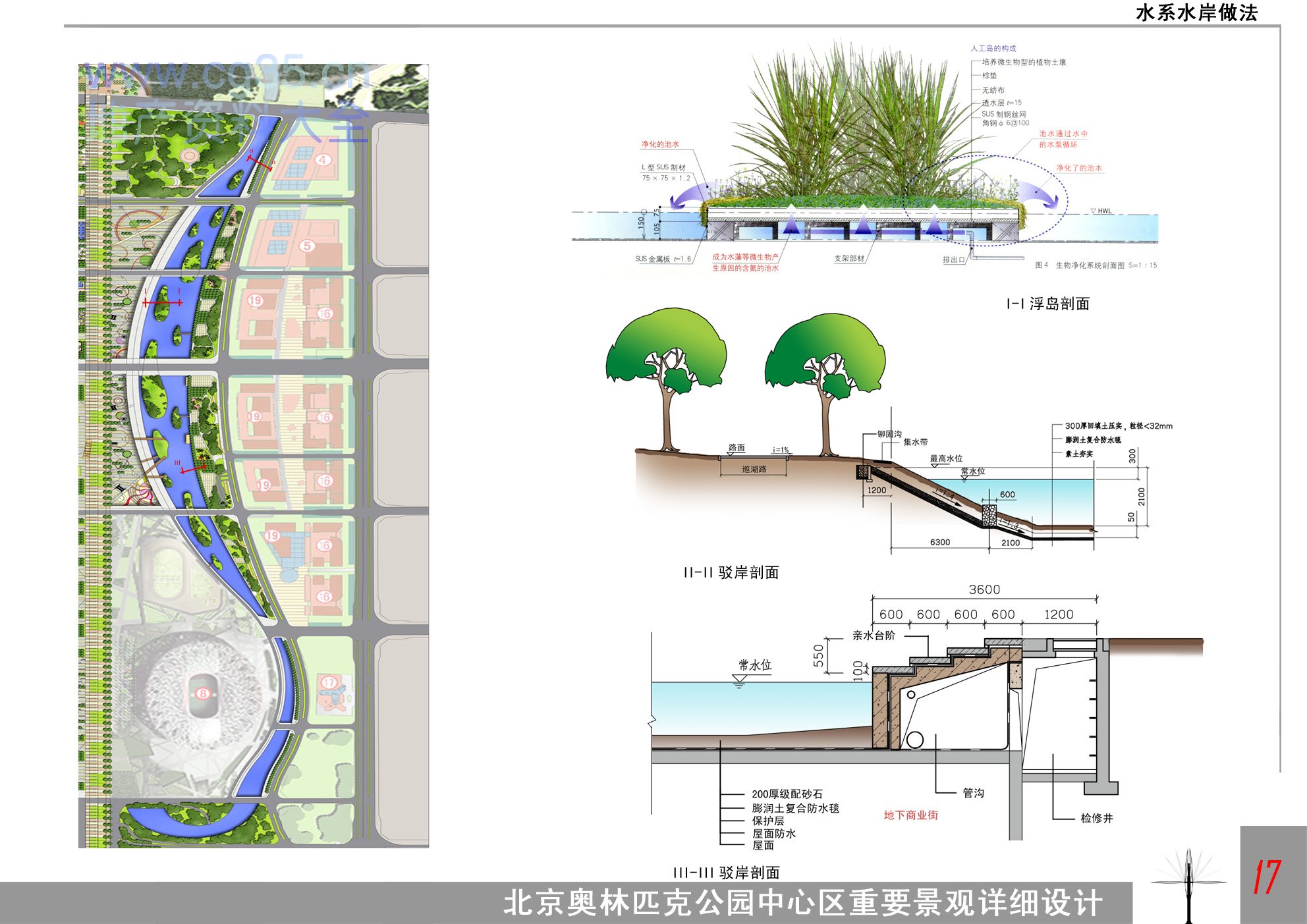Click the circled number 4 map marker
The image size is (1307, 924).
tap(323, 159)
